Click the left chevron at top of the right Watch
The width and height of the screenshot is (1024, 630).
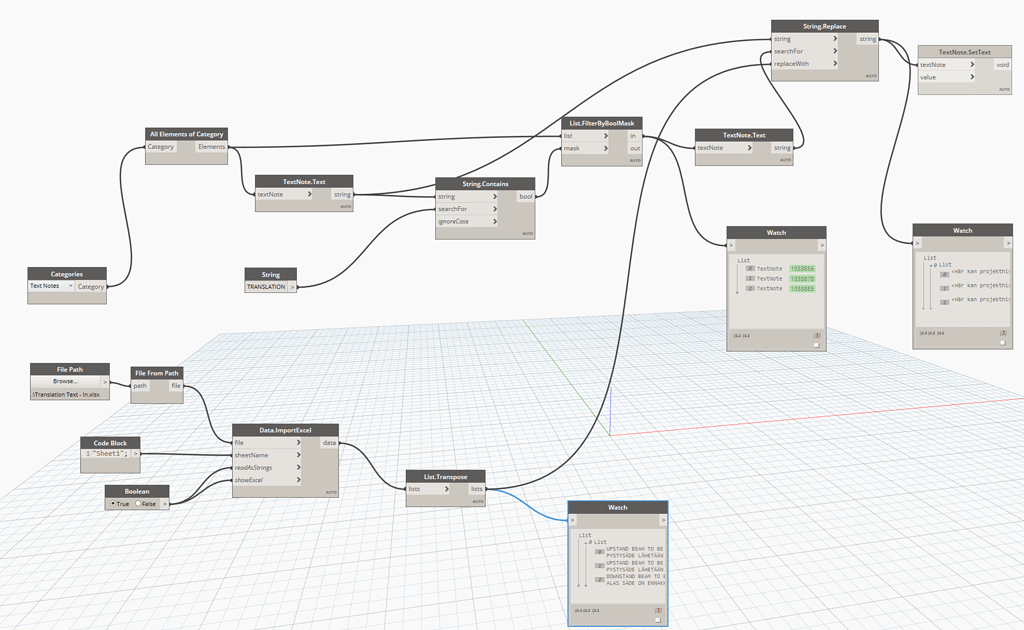(919, 242)
